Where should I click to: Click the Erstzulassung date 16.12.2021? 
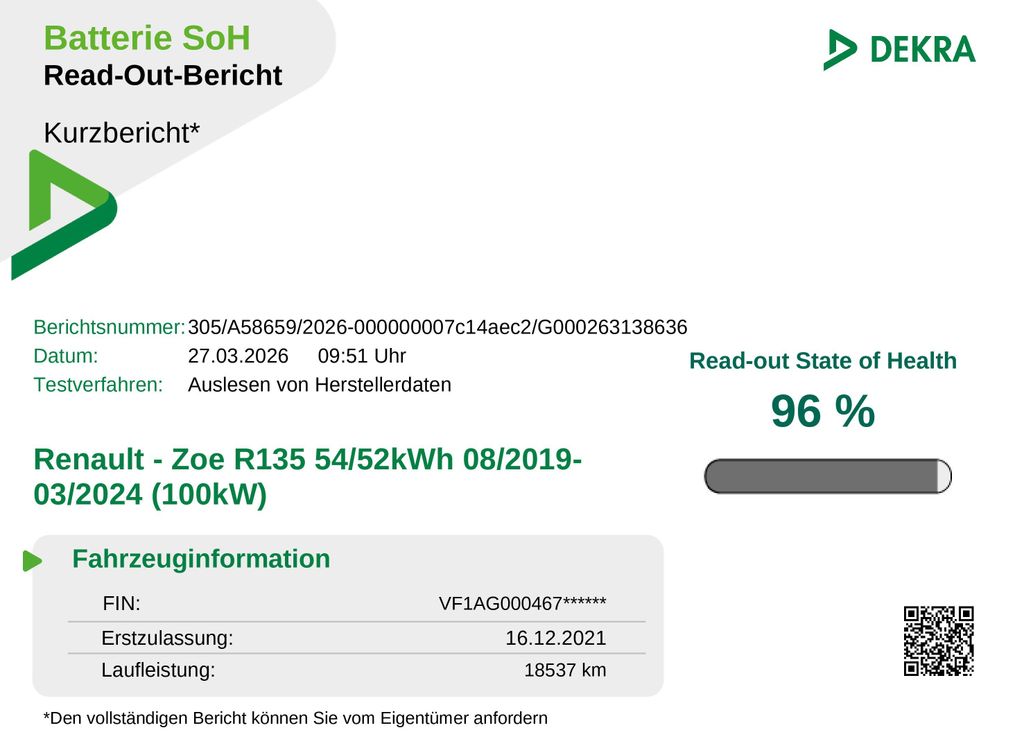tap(555, 638)
